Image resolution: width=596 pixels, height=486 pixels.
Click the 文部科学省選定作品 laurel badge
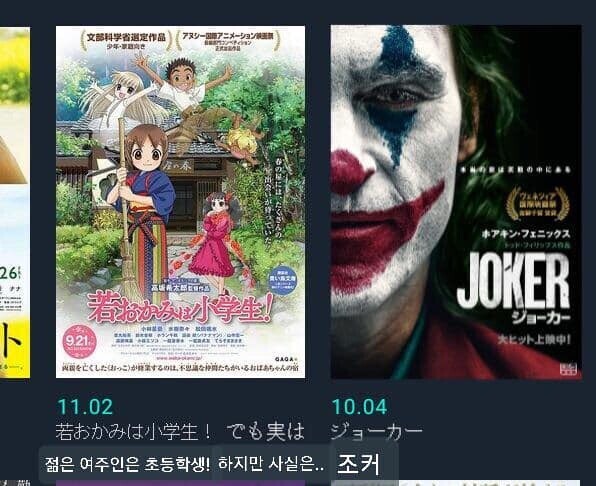[x=126, y=40]
